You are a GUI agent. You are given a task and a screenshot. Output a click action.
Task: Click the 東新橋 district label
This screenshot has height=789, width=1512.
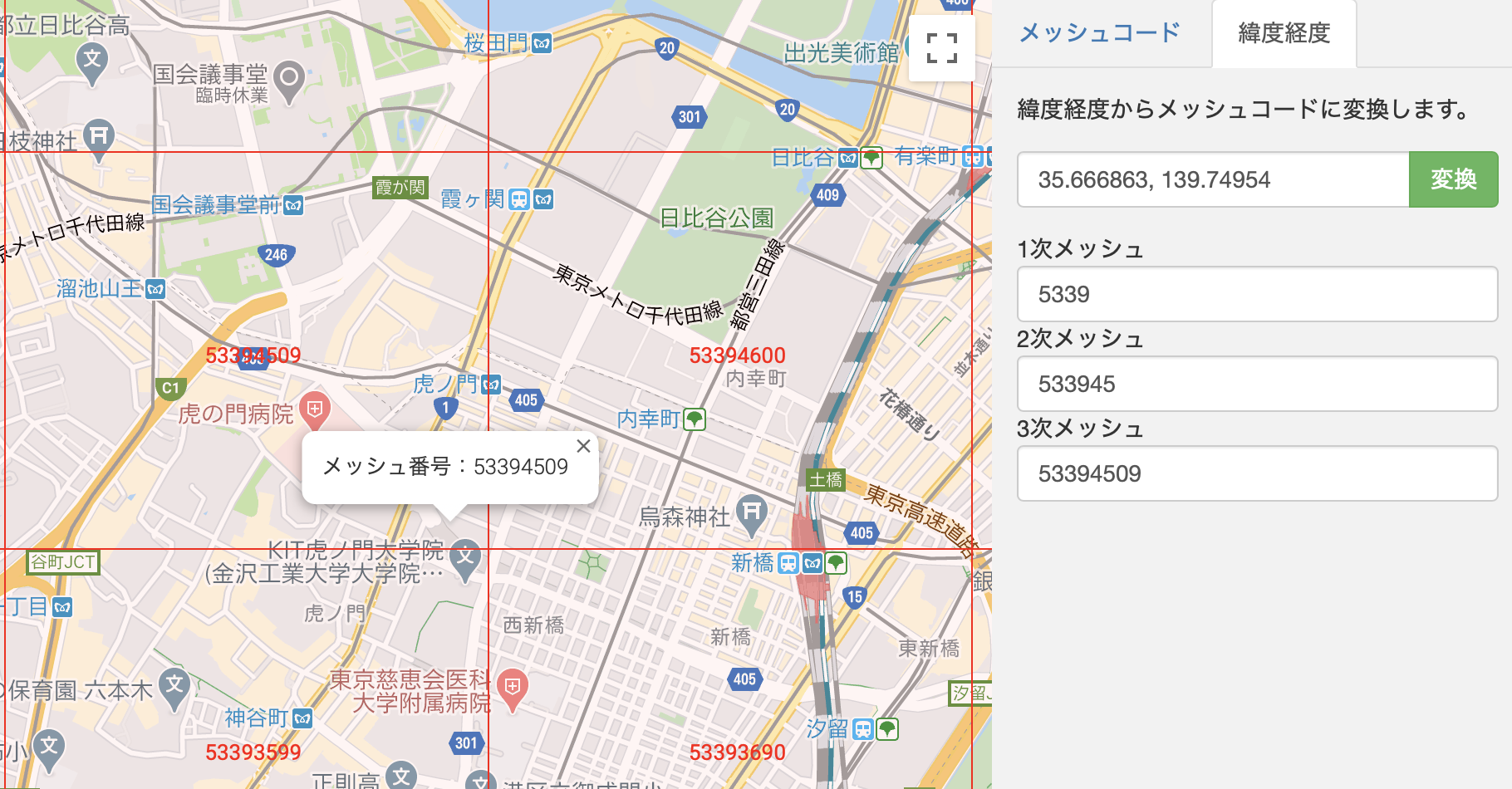(929, 648)
